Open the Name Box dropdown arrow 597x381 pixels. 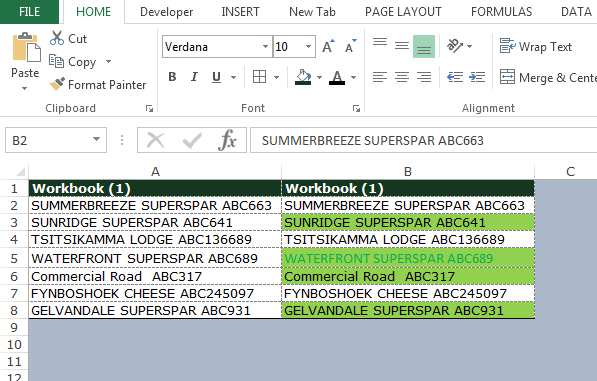pos(96,140)
